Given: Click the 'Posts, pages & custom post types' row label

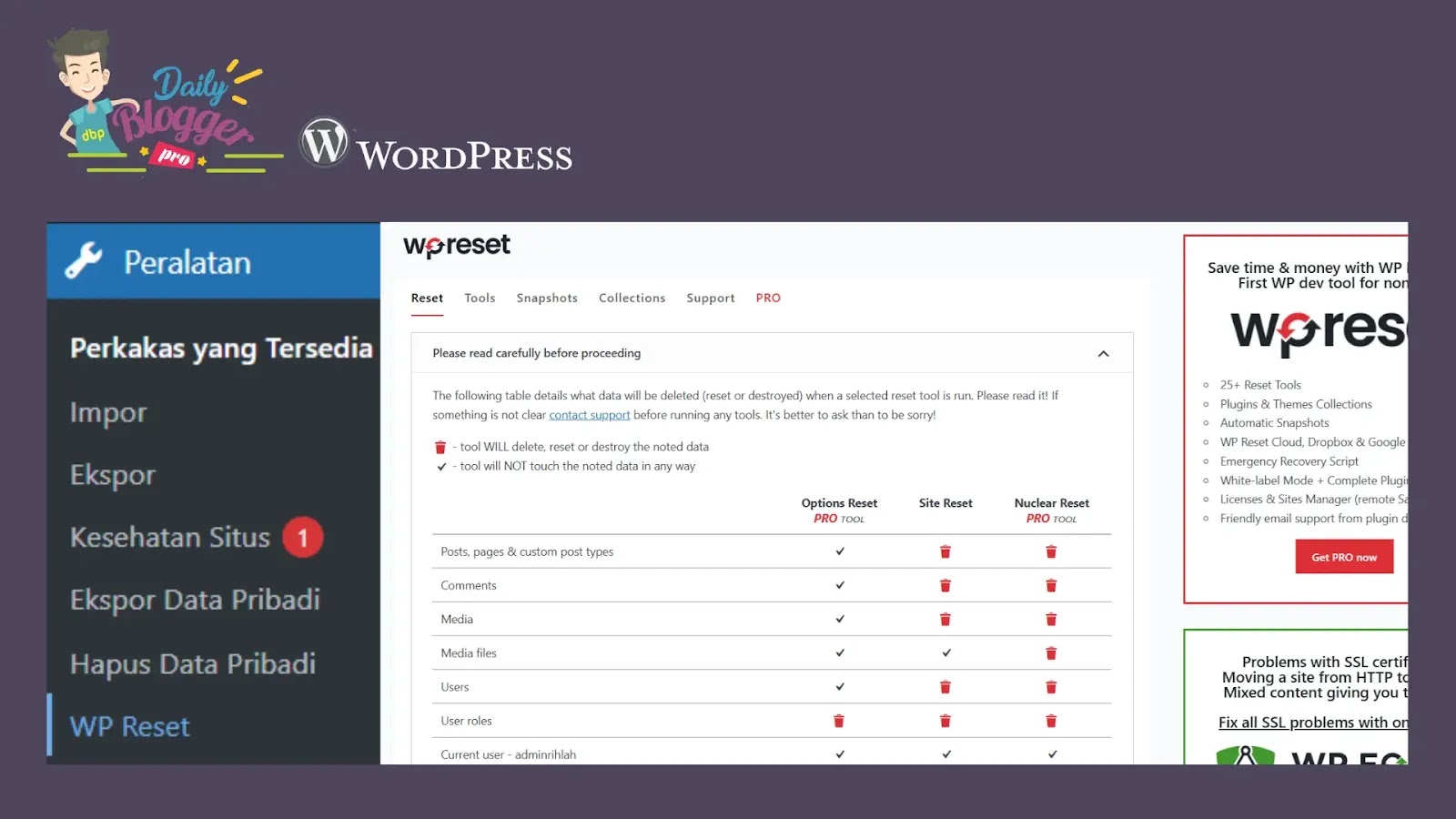Looking at the screenshot, I should (x=527, y=551).
